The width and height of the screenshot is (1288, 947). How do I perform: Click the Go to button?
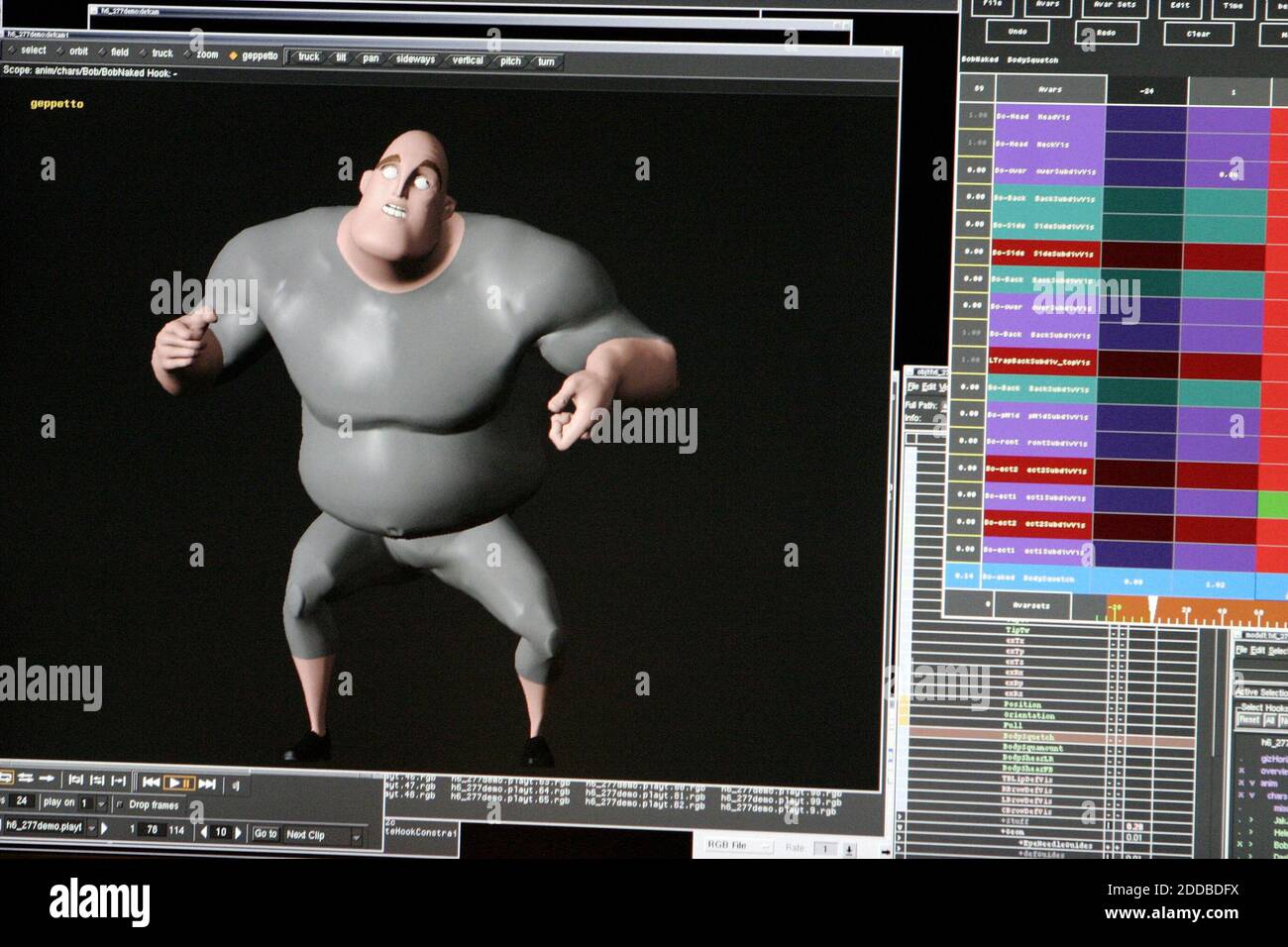pos(265,834)
